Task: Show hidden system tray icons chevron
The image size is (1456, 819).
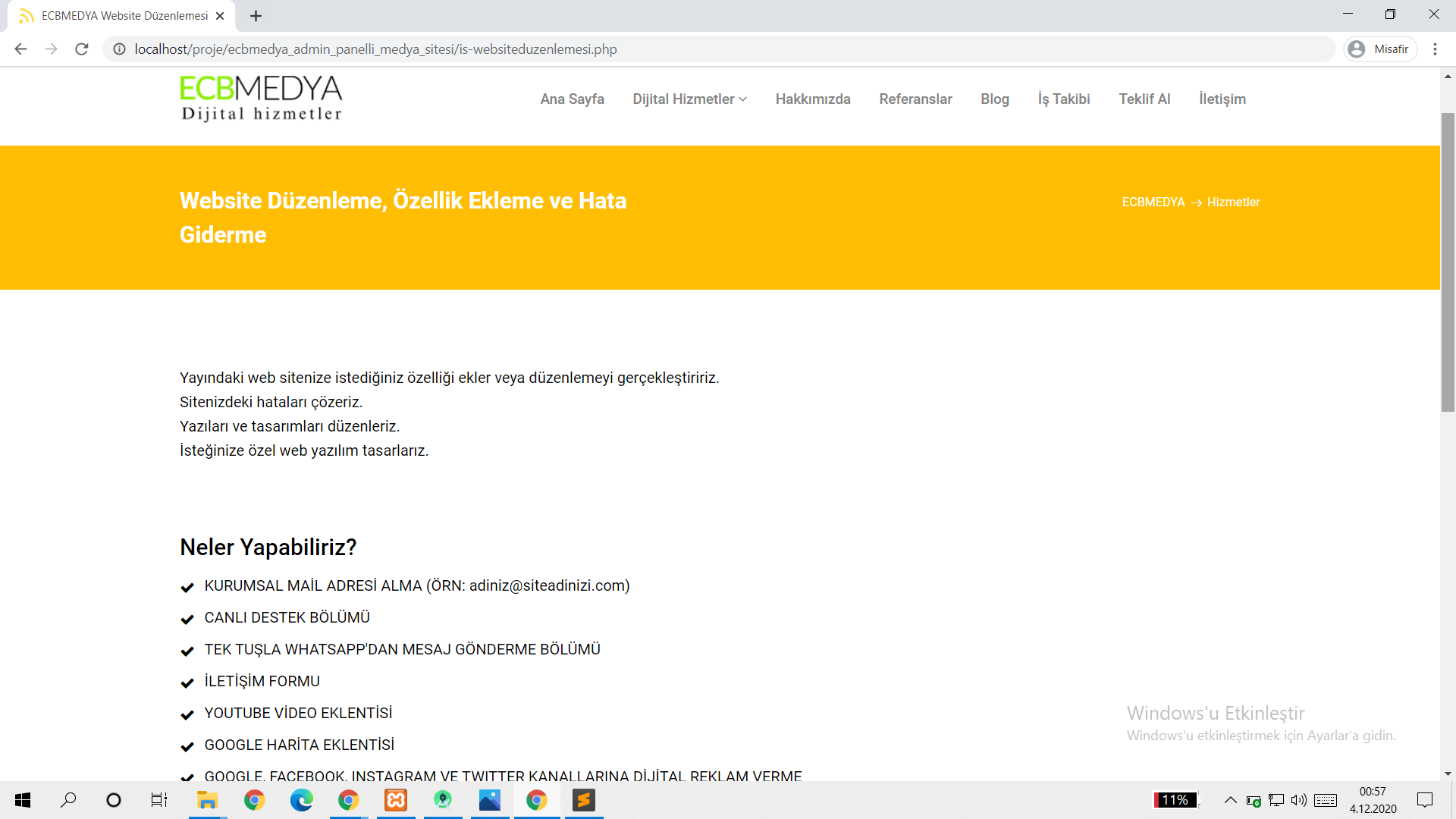Action: click(1230, 800)
